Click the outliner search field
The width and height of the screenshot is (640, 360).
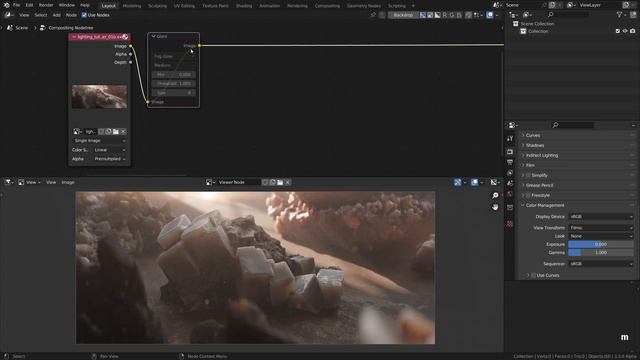point(569,15)
